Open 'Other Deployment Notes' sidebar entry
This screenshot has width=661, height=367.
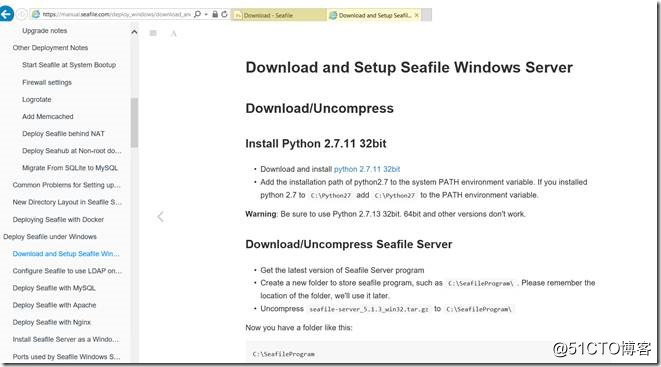tap(50, 48)
